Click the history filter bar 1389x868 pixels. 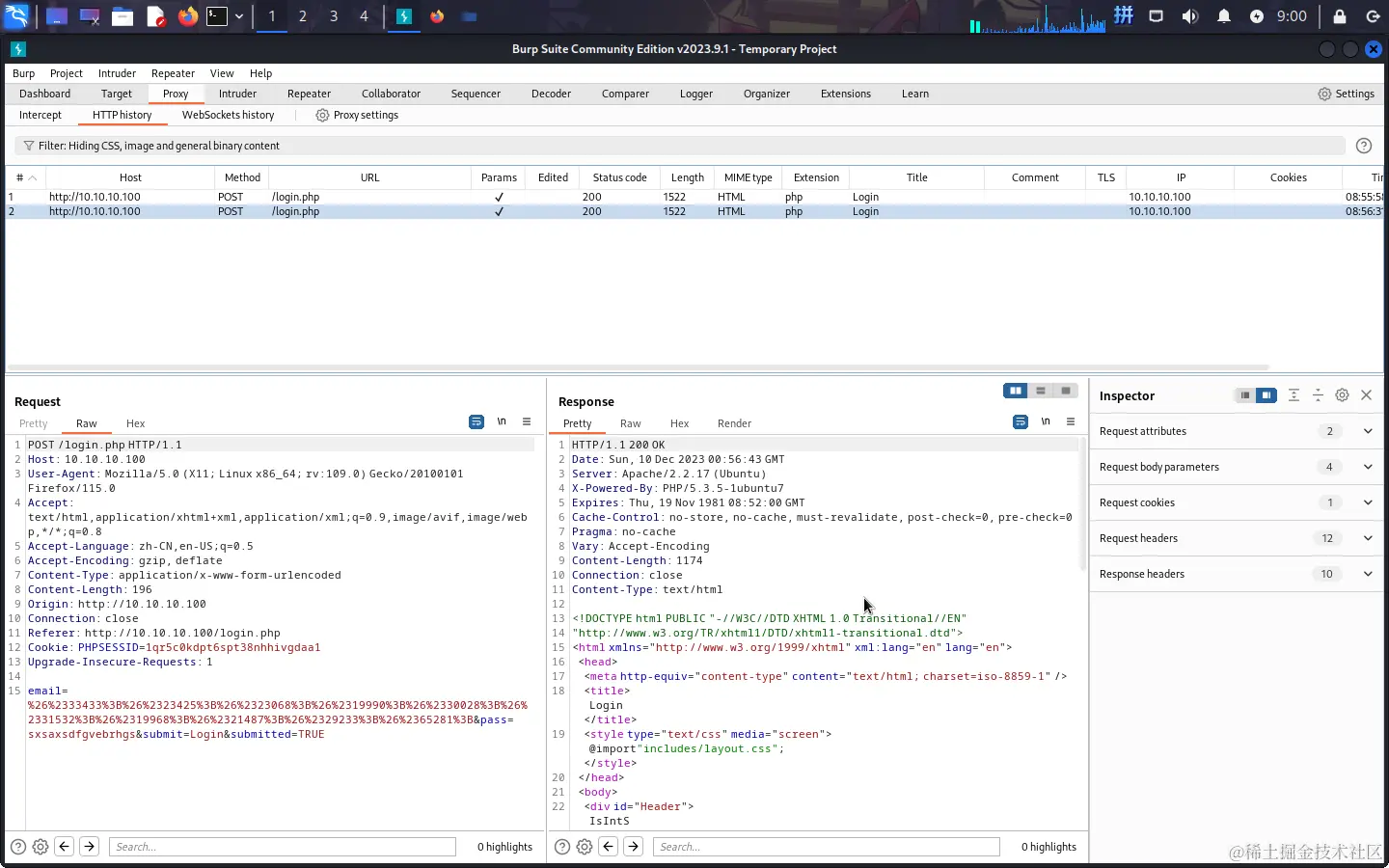pyautogui.click(x=679, y=146)
